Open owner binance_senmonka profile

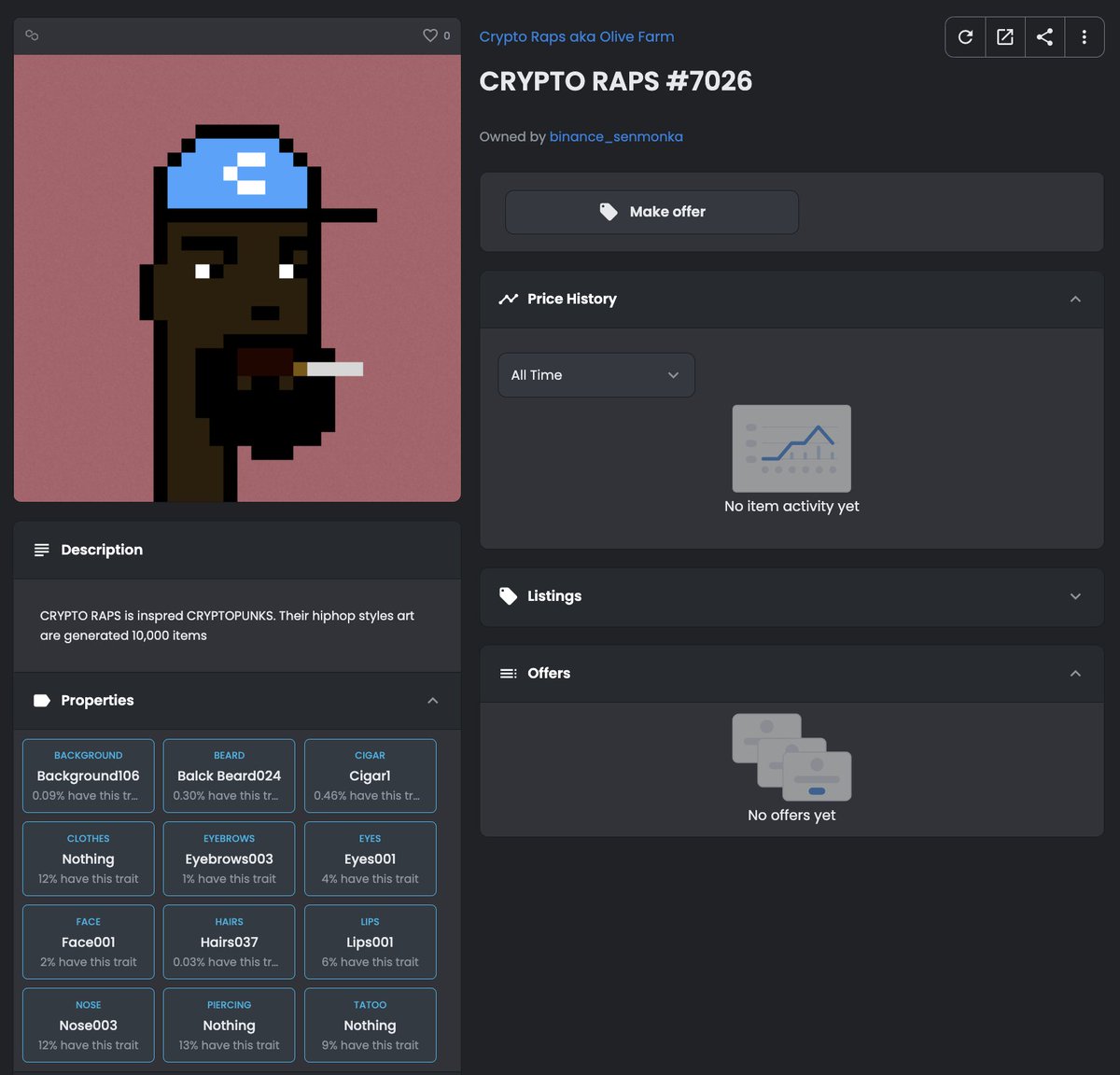(x=616, y=136)
